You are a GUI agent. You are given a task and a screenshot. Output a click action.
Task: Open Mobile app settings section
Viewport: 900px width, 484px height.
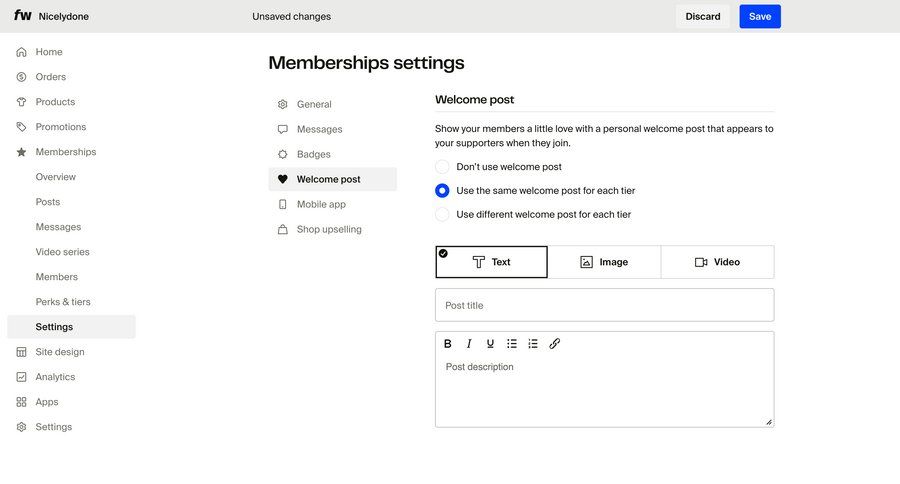tap(333, 204)
